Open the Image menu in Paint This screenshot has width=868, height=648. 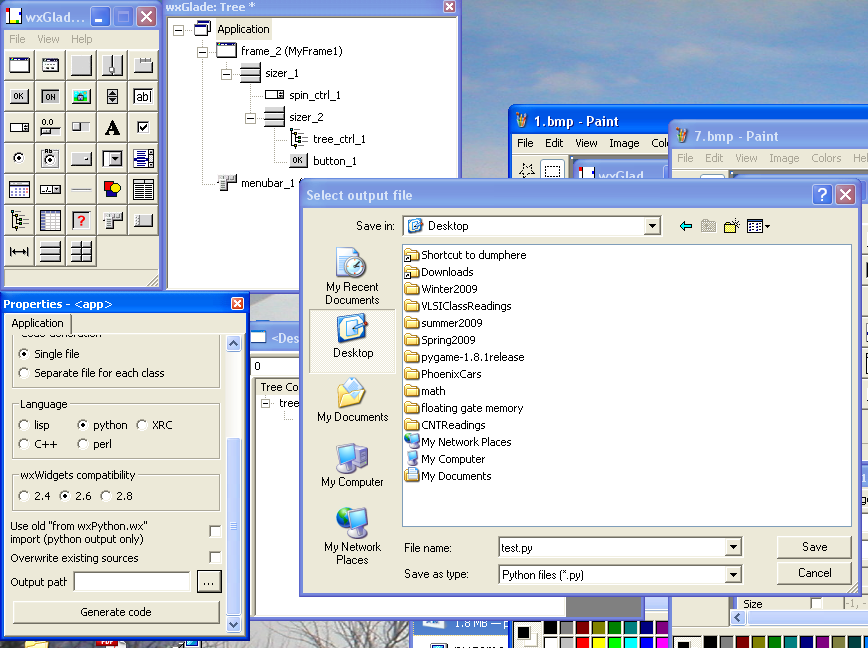624,143
